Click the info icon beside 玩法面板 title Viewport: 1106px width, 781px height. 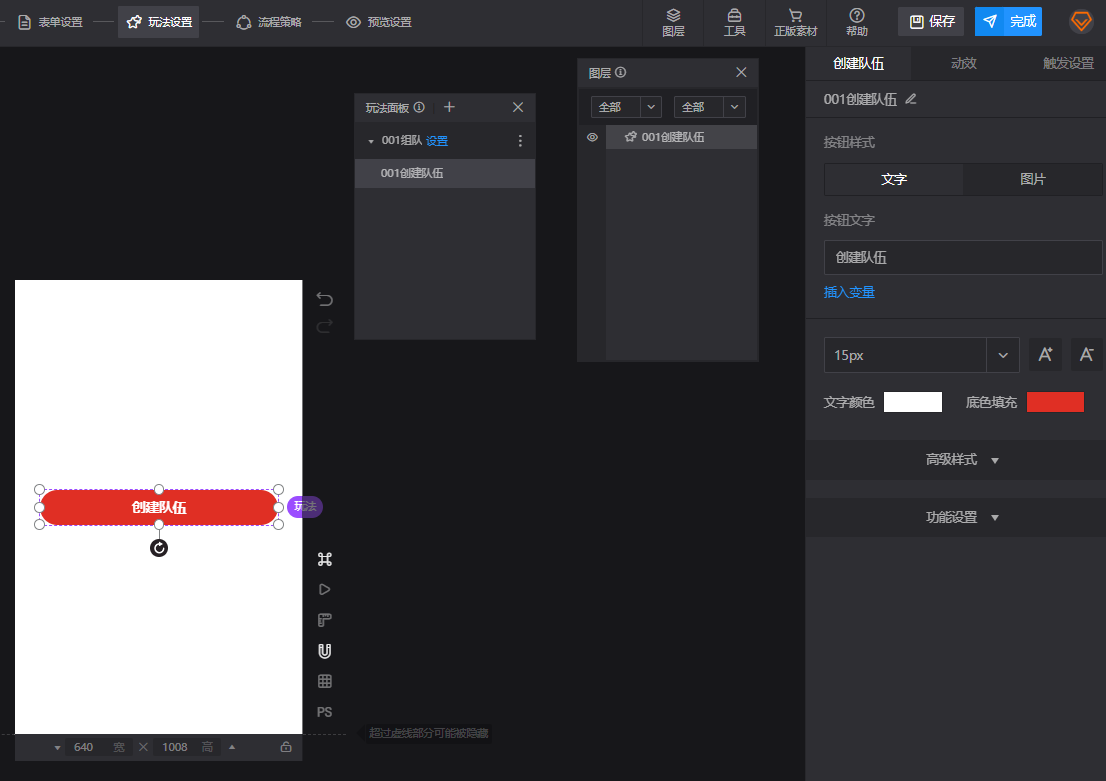tap(419, 107)
